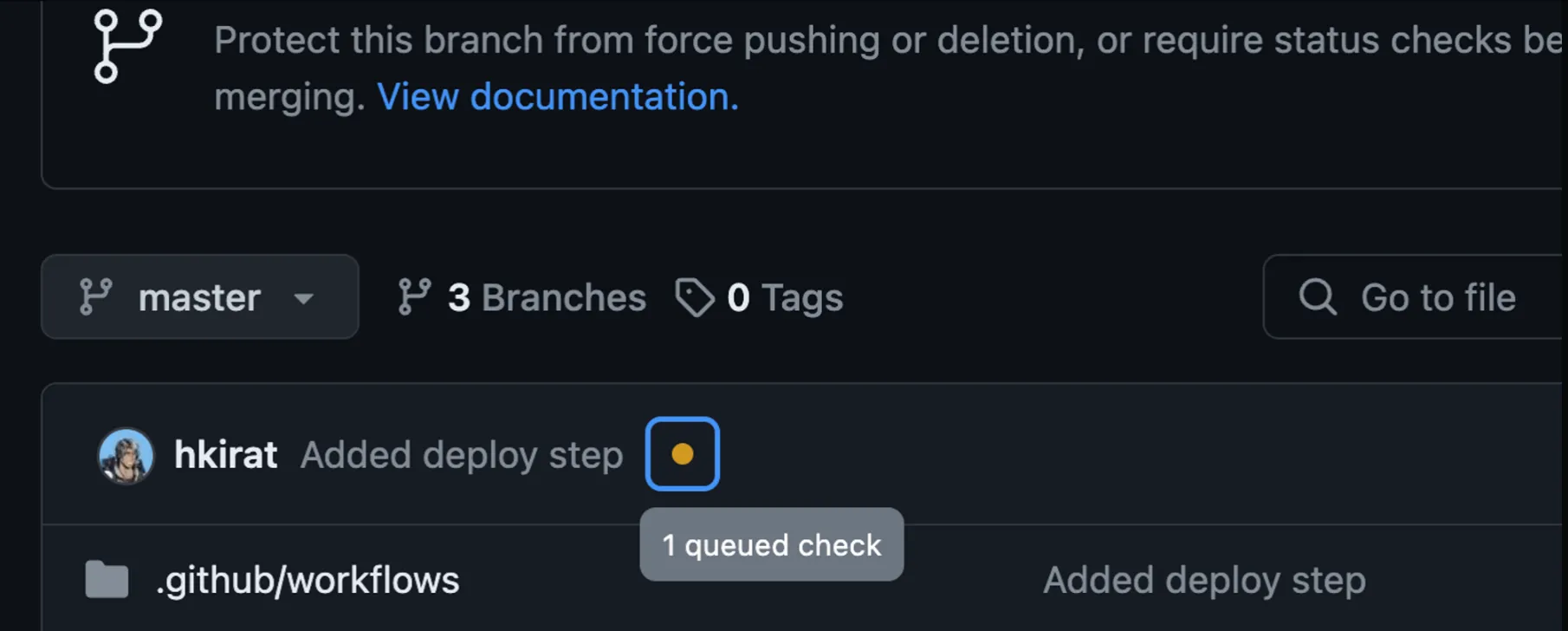The image size is (1568, 631).
Task: View the 3 Branches list
Action: pyautogui.click(x=546, y=297)
